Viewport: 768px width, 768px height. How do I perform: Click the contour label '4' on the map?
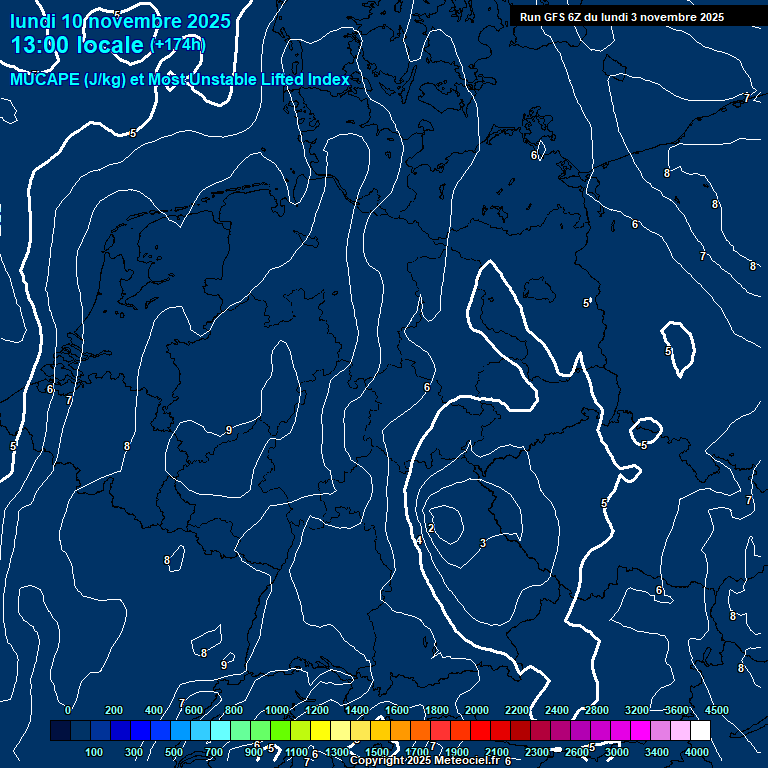click(x=419, y=541)
